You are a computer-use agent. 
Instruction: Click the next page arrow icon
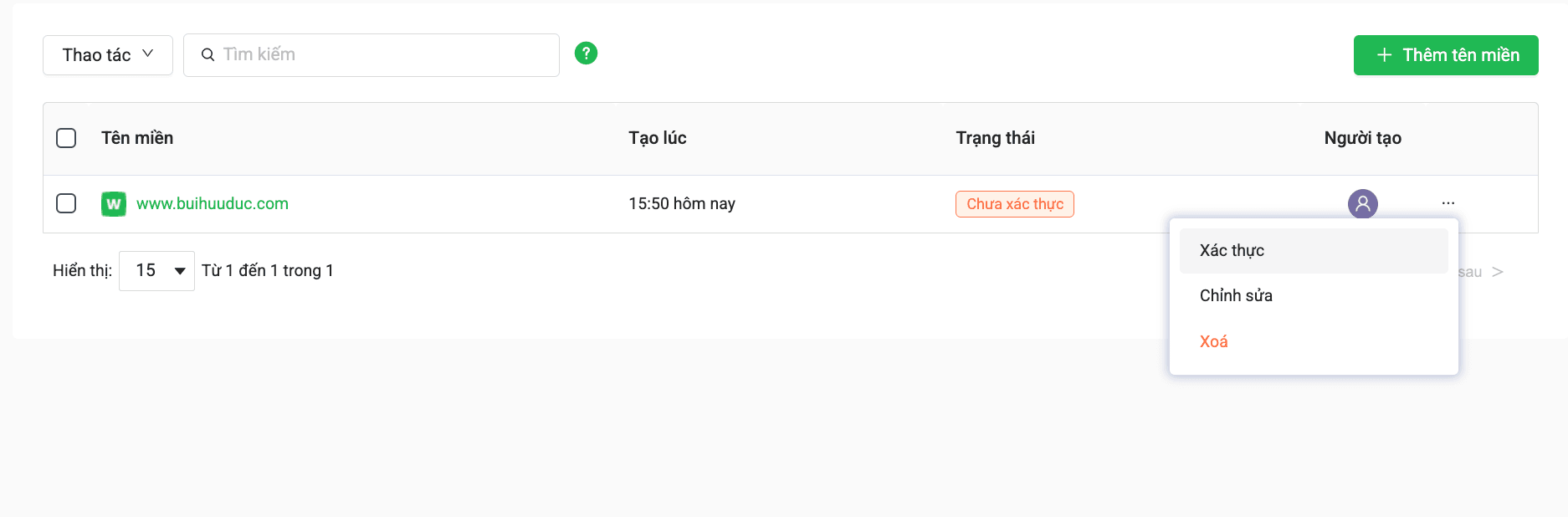click(x=1496, y=271)
